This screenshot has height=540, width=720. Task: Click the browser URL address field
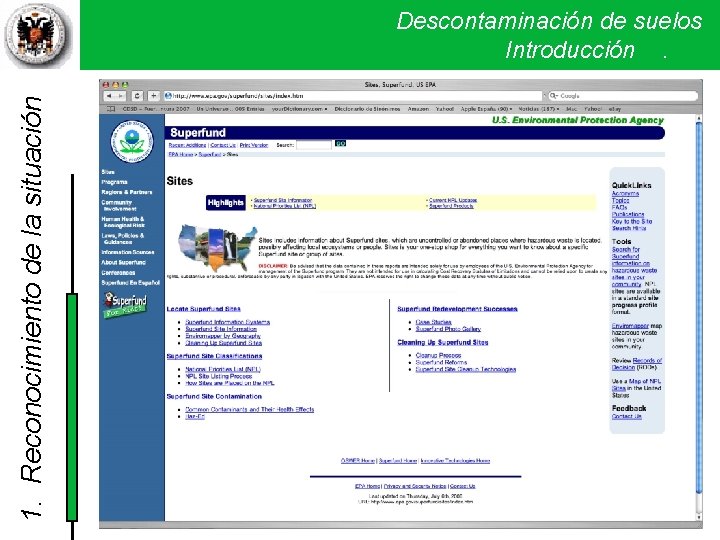tap(353, 96)
